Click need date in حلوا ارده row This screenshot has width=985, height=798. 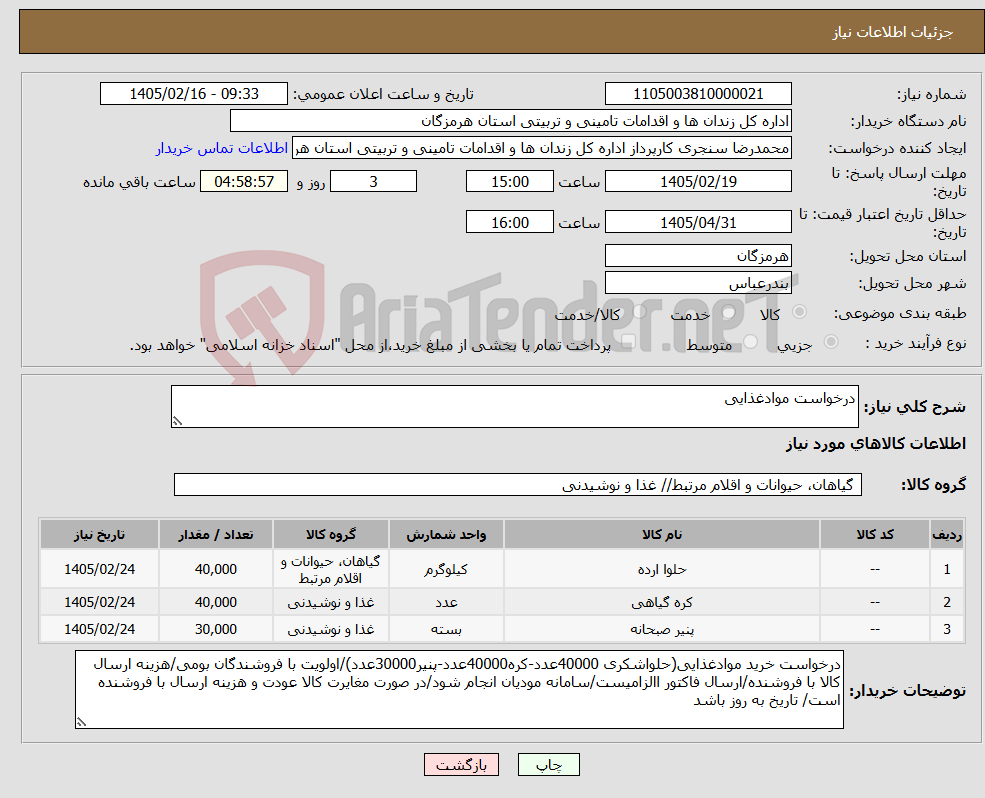click(x=99, y=569)
